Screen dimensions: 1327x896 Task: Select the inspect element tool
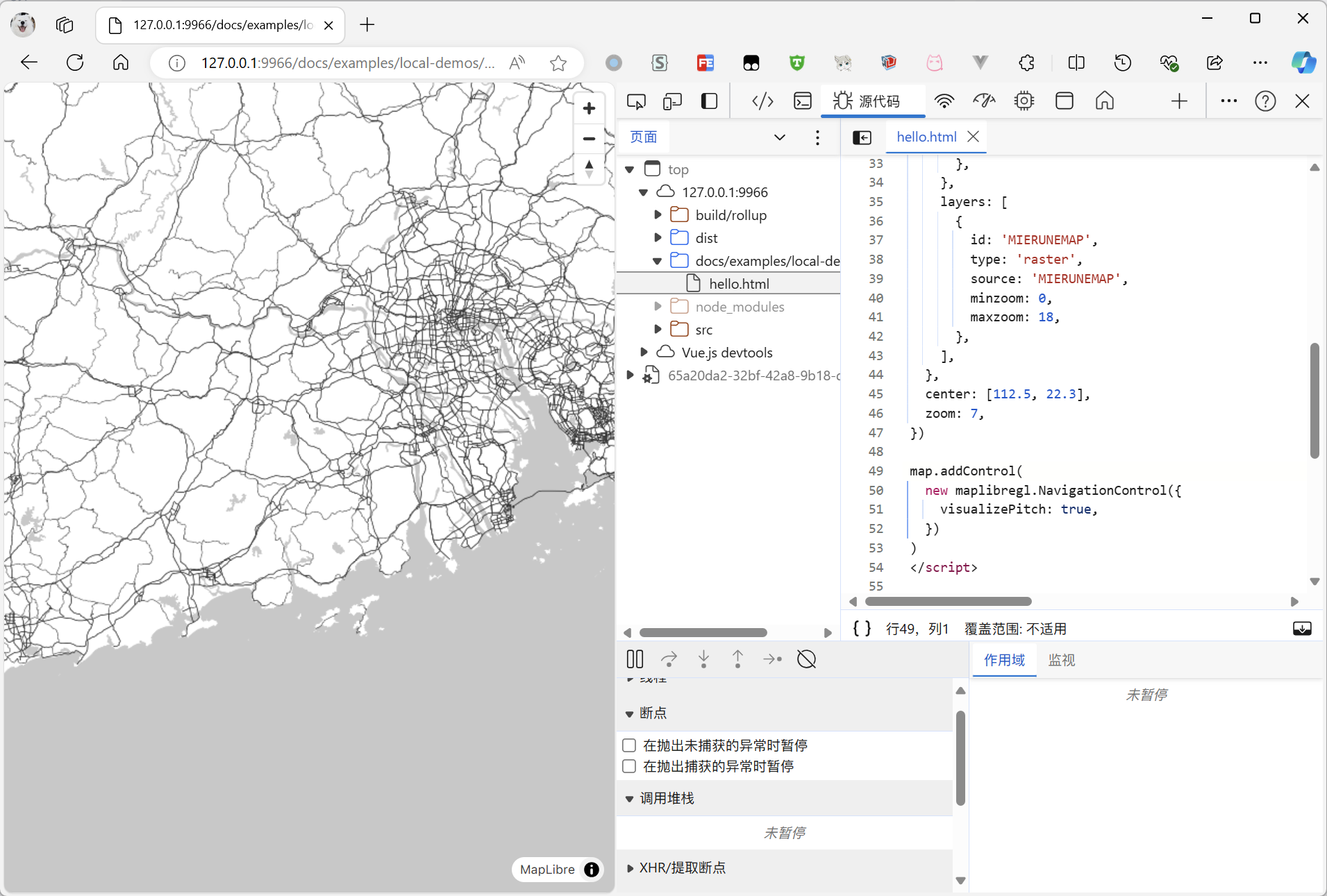coord(636,101)
